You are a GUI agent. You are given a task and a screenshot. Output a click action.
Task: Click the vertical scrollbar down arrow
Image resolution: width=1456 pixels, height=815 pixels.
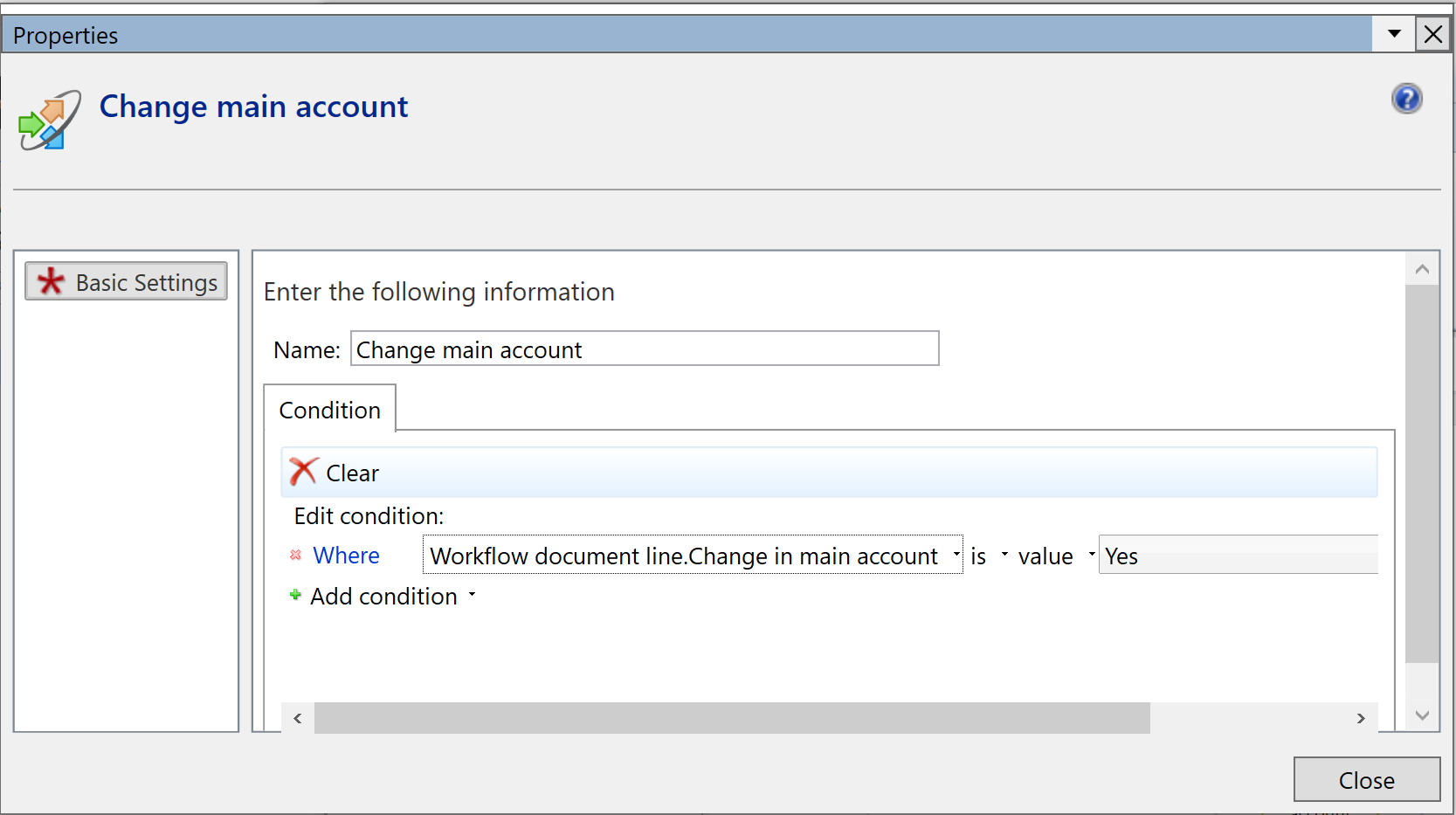pyautogui.click(x=1422, y=715)
